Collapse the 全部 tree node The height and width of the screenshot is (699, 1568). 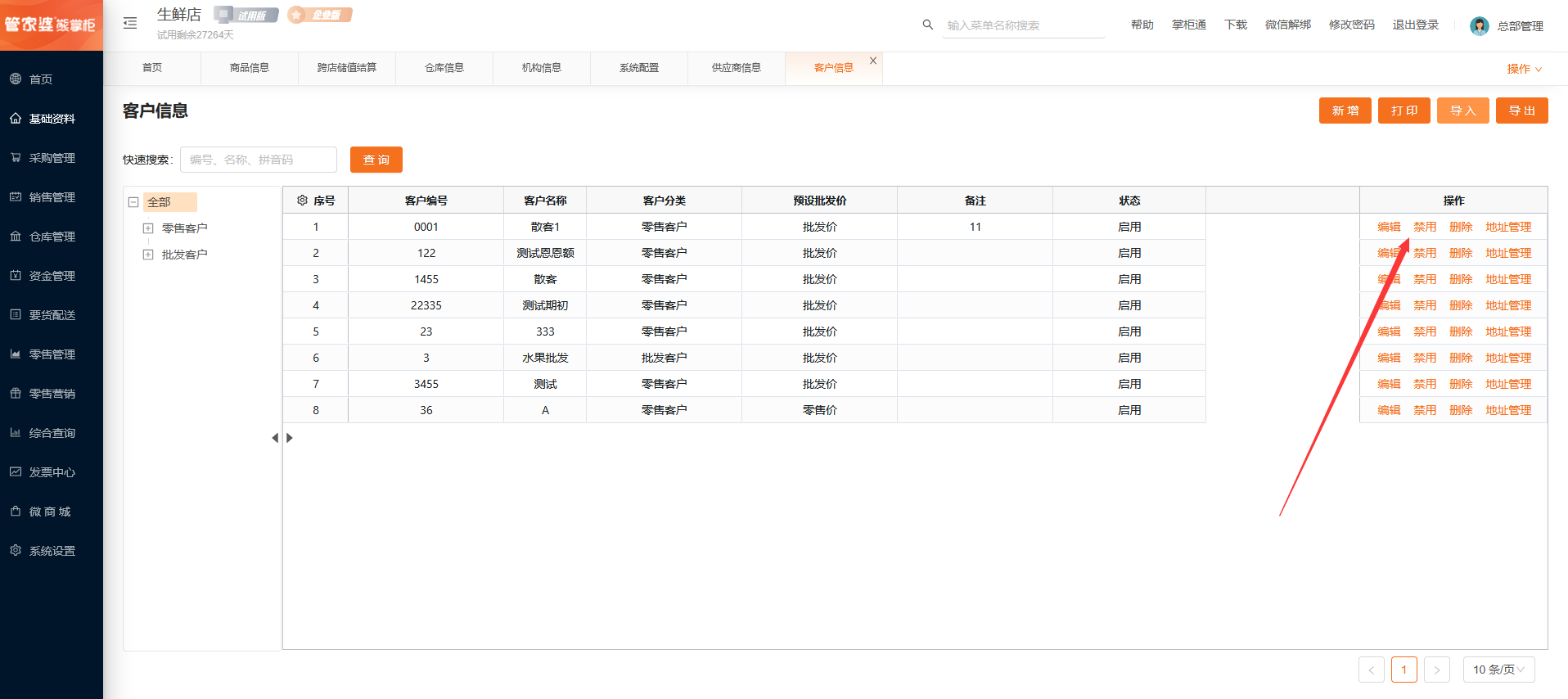(133, 202)
